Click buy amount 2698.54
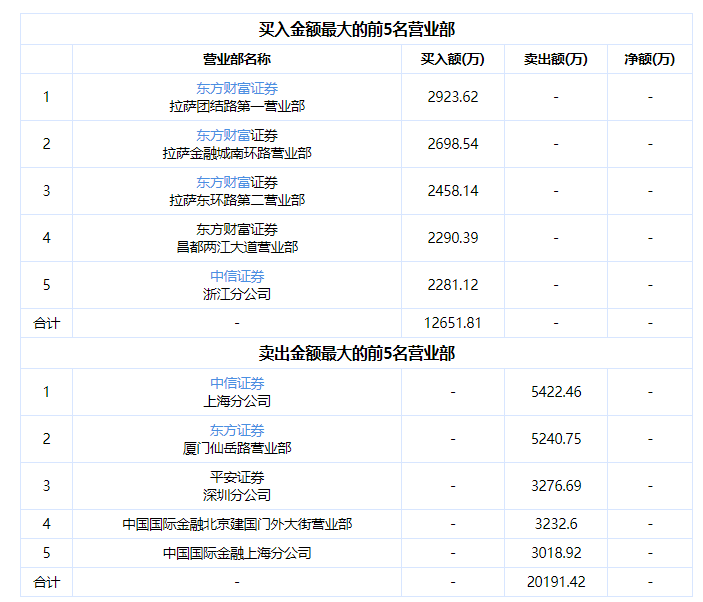Image resolution: width=703 pixels, height=602 pixels. (x=453, y=144)
